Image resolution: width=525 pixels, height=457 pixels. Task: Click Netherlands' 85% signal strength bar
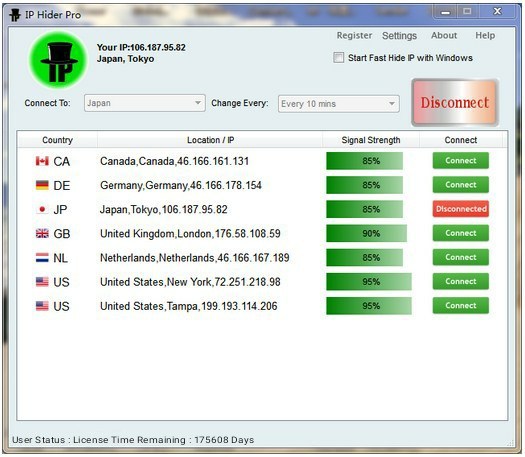pyautogui.click(x=365, y=257)
